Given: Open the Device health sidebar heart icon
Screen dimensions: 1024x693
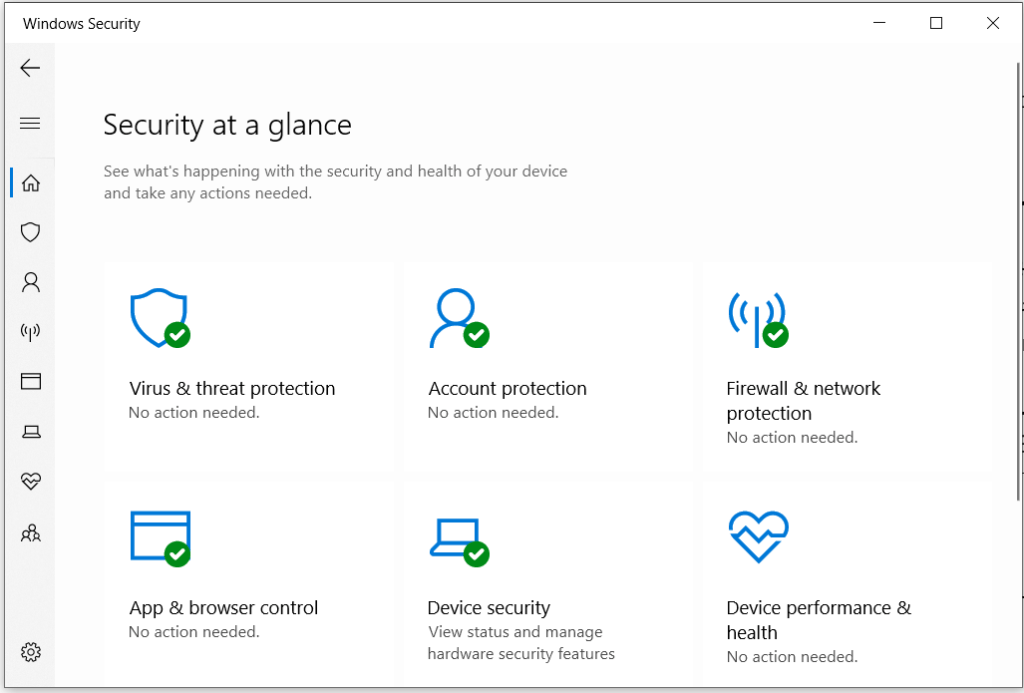Looking at the screenshot, I should (x=30, y=481).
